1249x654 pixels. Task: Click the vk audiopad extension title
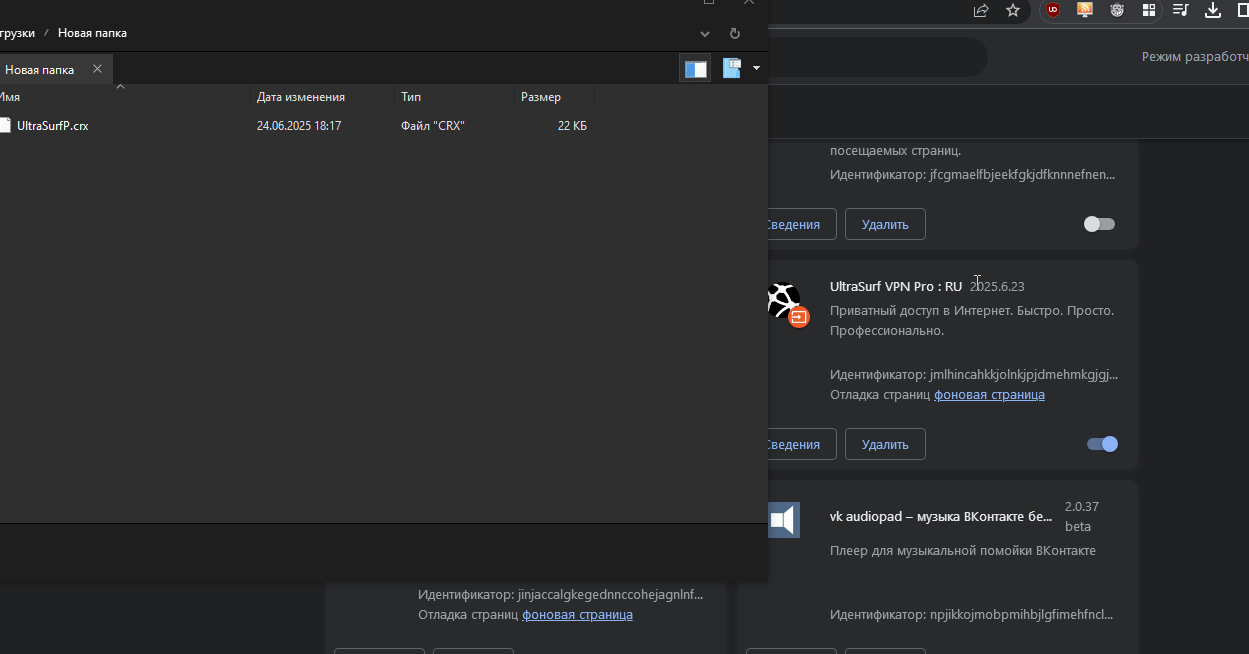(x=941, y=517)
